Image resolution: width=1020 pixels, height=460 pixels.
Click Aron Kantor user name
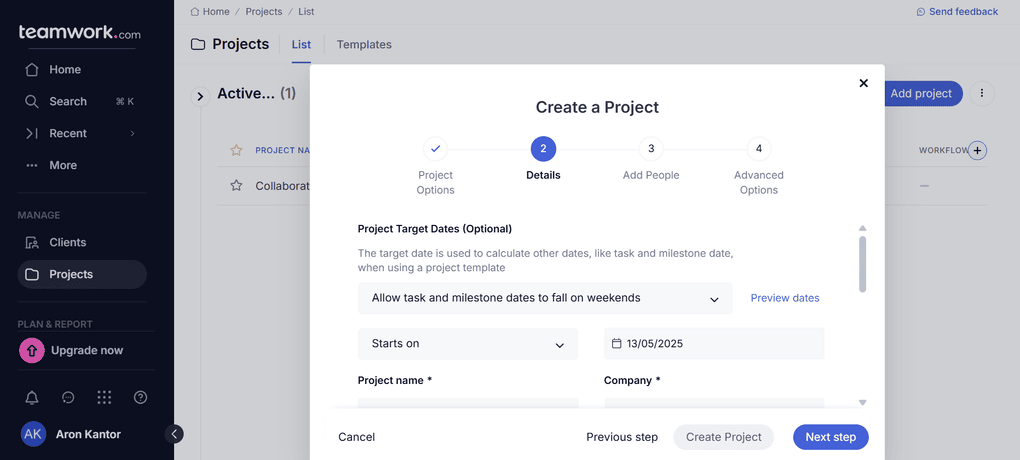coord(88,434)
